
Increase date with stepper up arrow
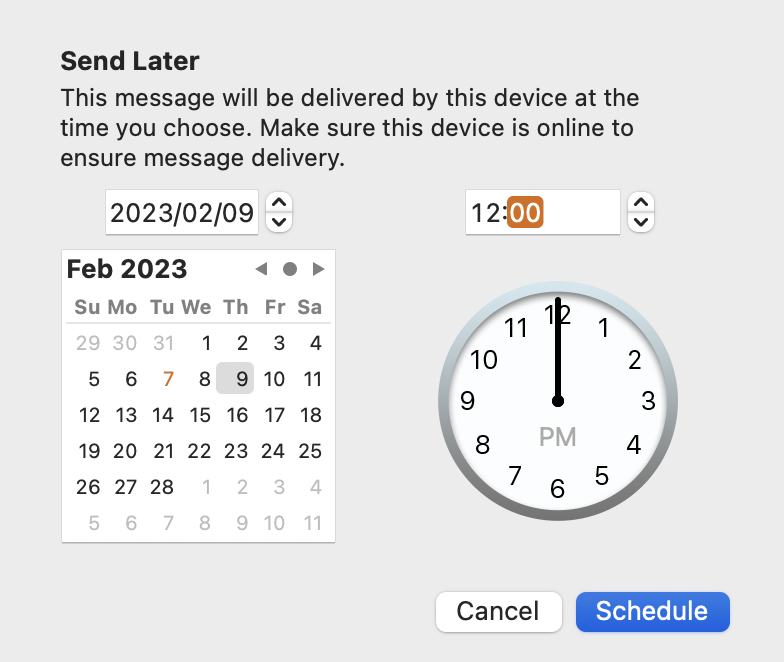(279, 202)
